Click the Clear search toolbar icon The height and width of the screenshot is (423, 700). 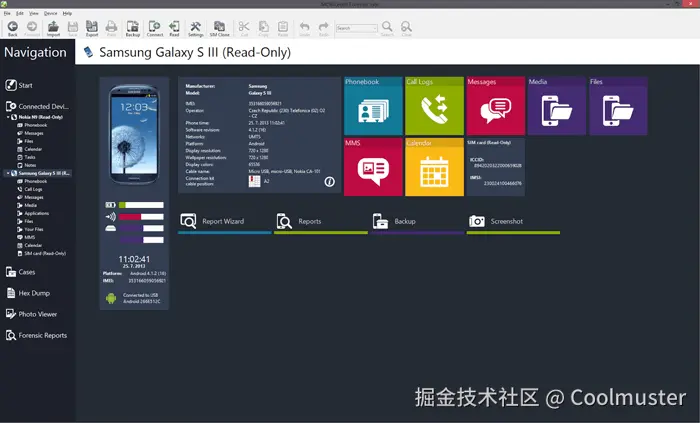click(x=406, y=29)
